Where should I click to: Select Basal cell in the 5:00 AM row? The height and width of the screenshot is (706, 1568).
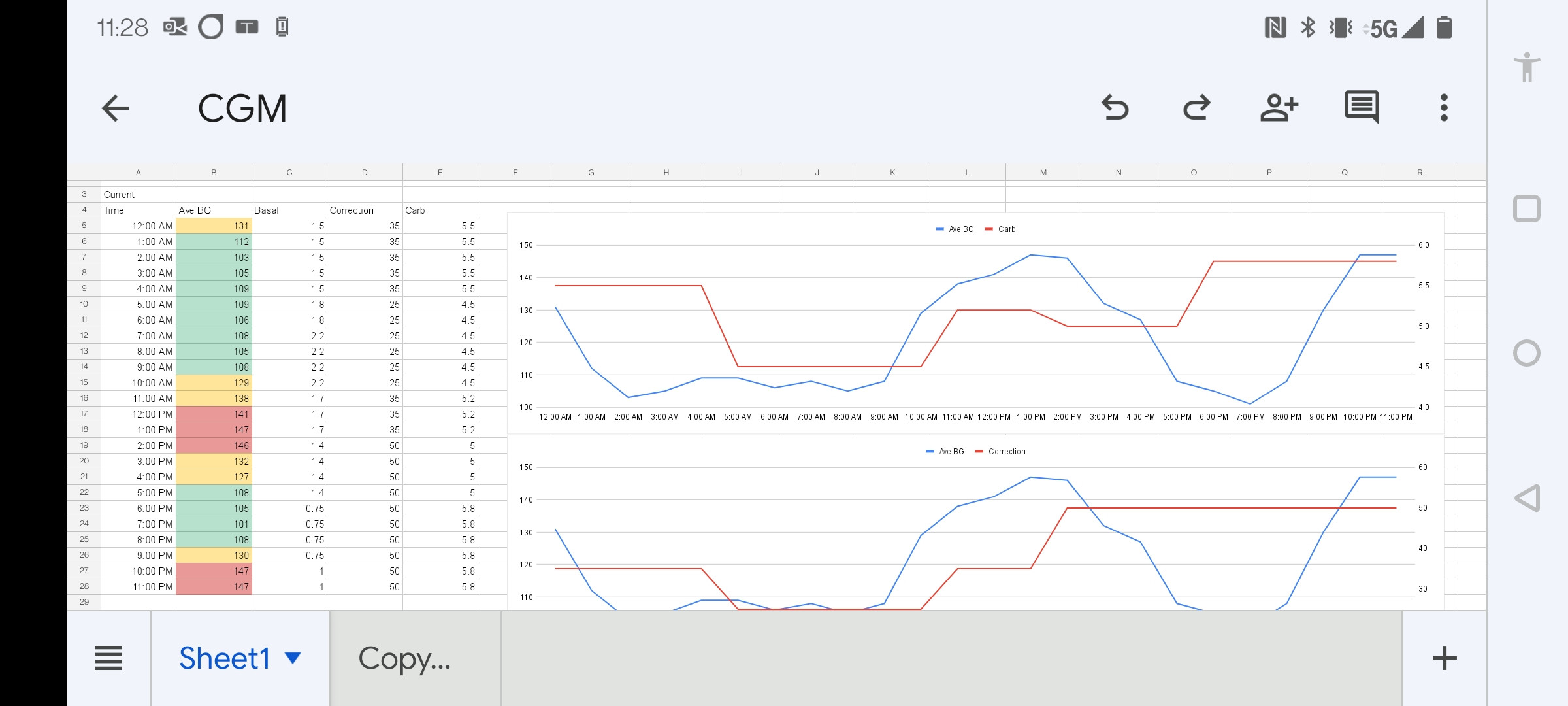tap(289, 305)
